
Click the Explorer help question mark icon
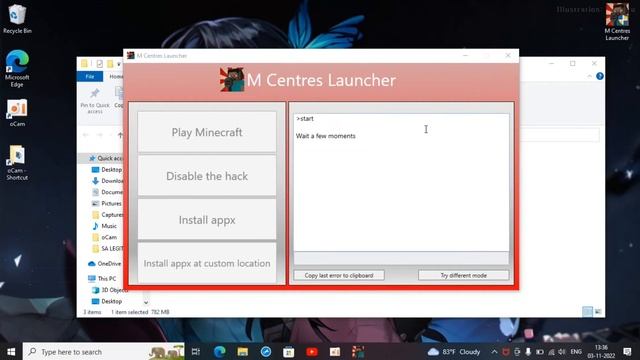[600, 76]
